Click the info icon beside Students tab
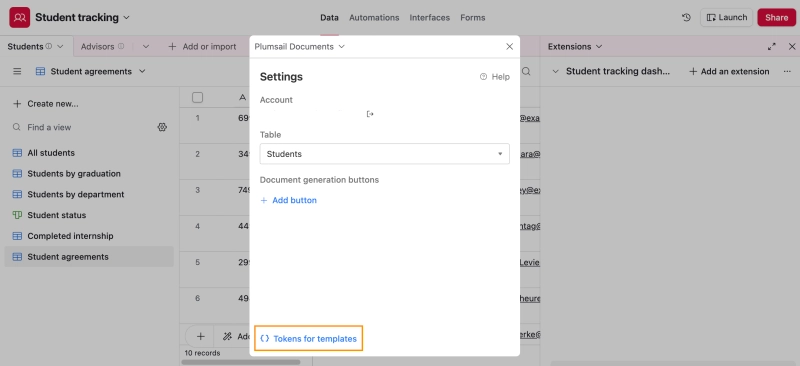 (48, 46)
